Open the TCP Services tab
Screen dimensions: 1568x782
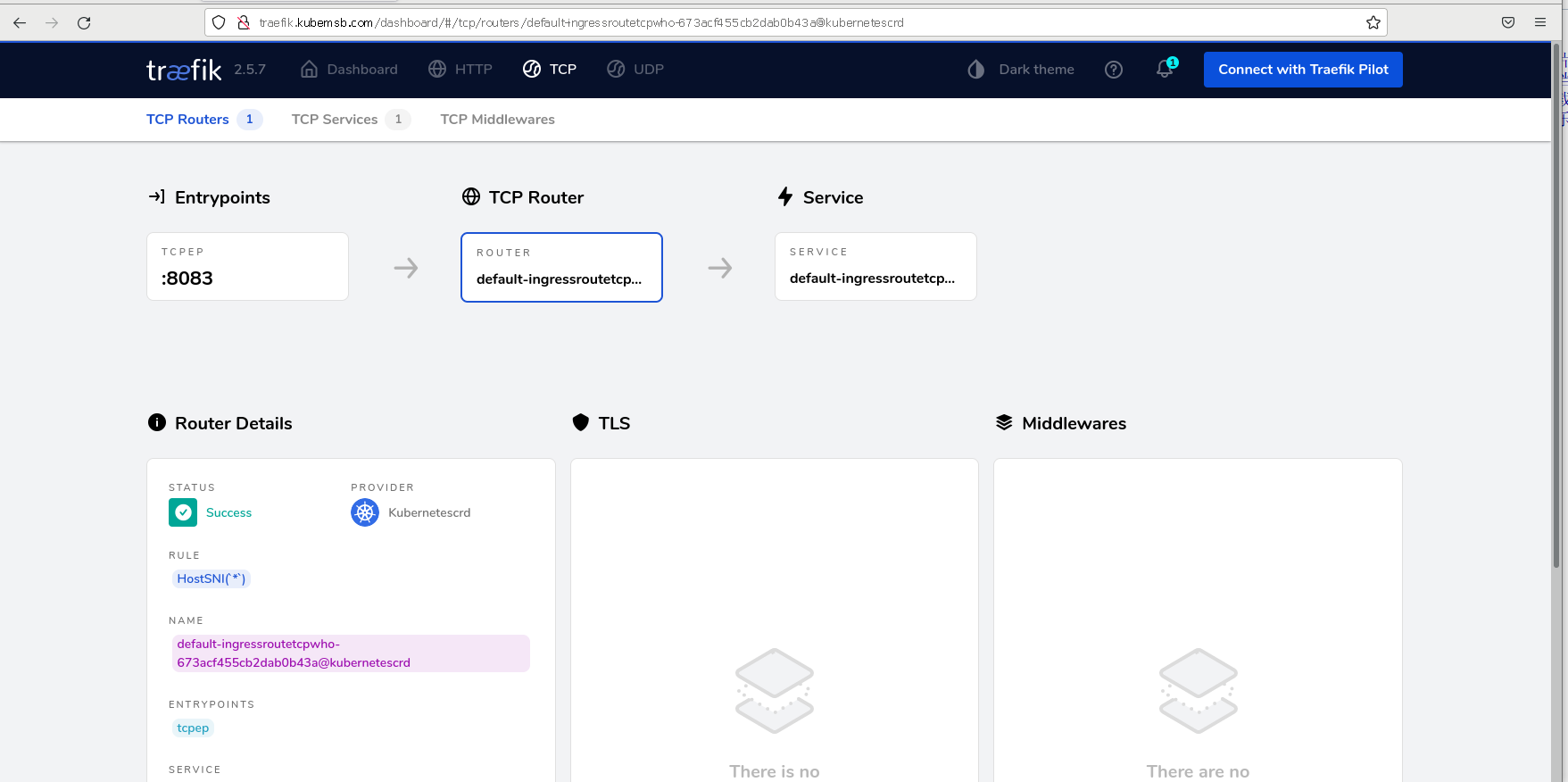click(x=335, y=120)
